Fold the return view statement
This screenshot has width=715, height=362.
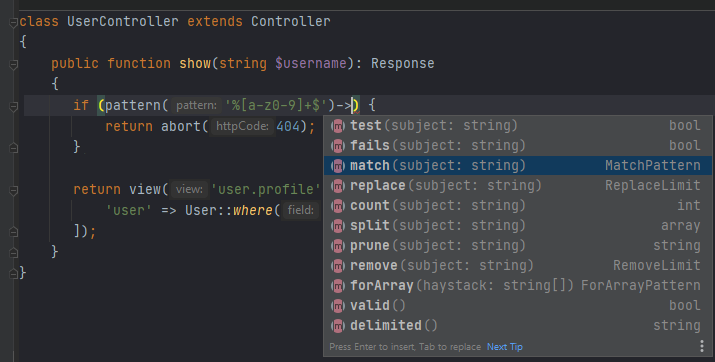[14, 190]
